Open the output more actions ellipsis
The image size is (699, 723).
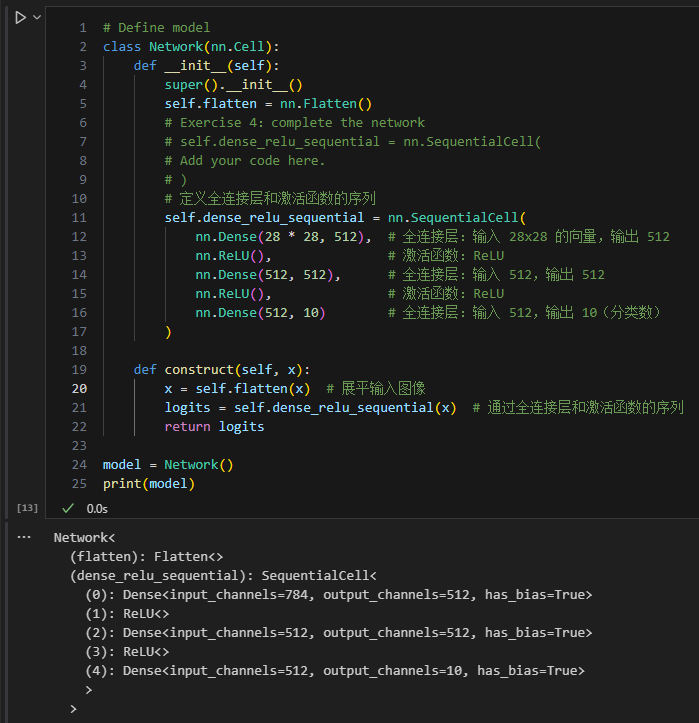coord(24,537)
